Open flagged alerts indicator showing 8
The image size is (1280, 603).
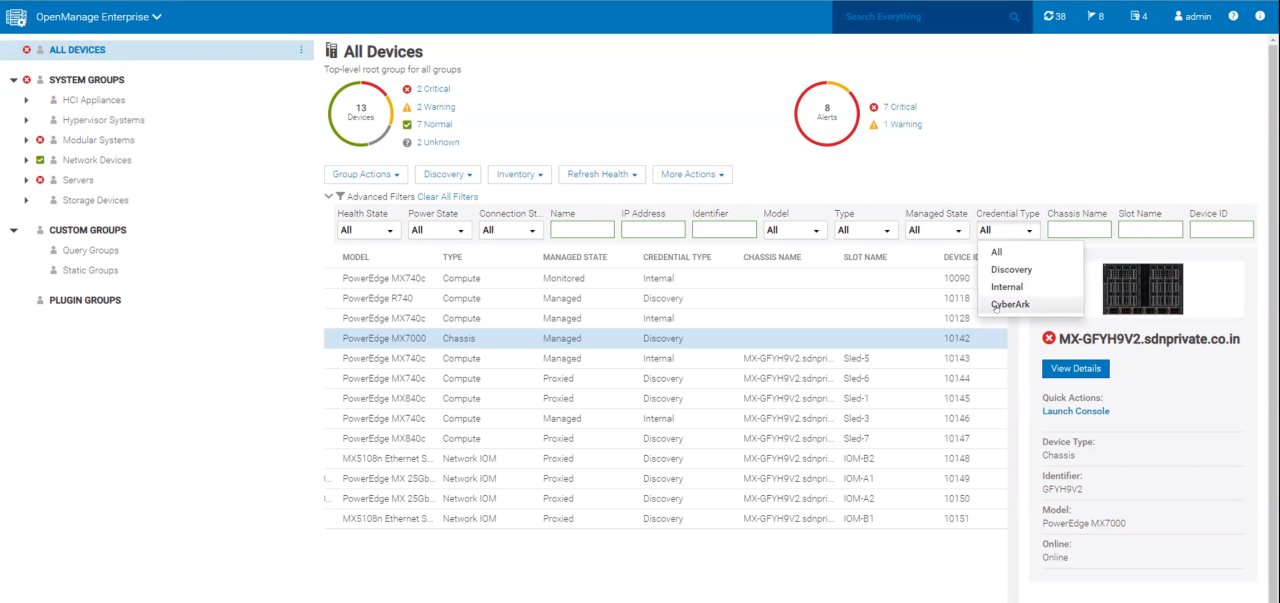coord(1095,17)
